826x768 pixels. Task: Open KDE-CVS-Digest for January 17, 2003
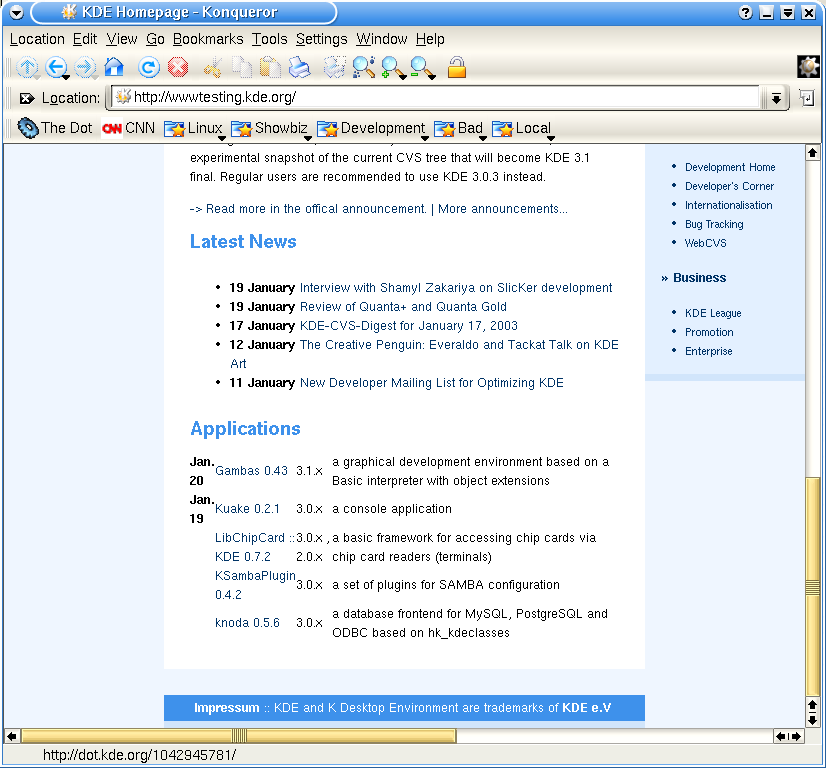pos(409,326)
